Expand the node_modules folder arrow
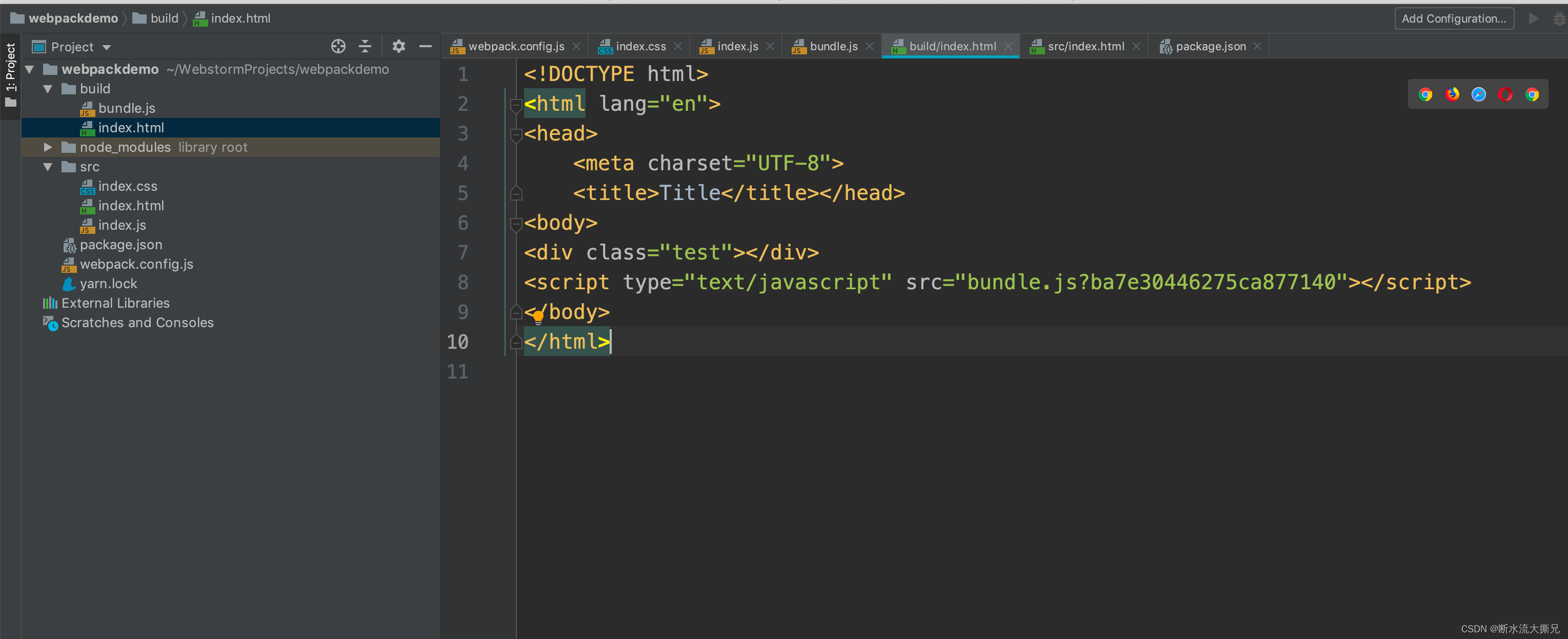The image size is (1568, 639). pyautogui.click(x=48, y=147)
